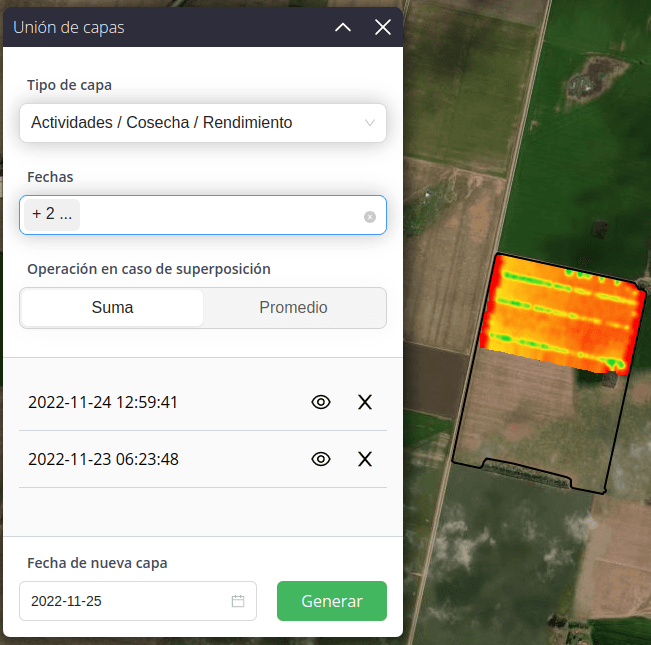The width and height of the screenshot is (651, 645).
Task: Select the 2022-11-23 06:23:48 list entry
Action: tap(104, 459)
